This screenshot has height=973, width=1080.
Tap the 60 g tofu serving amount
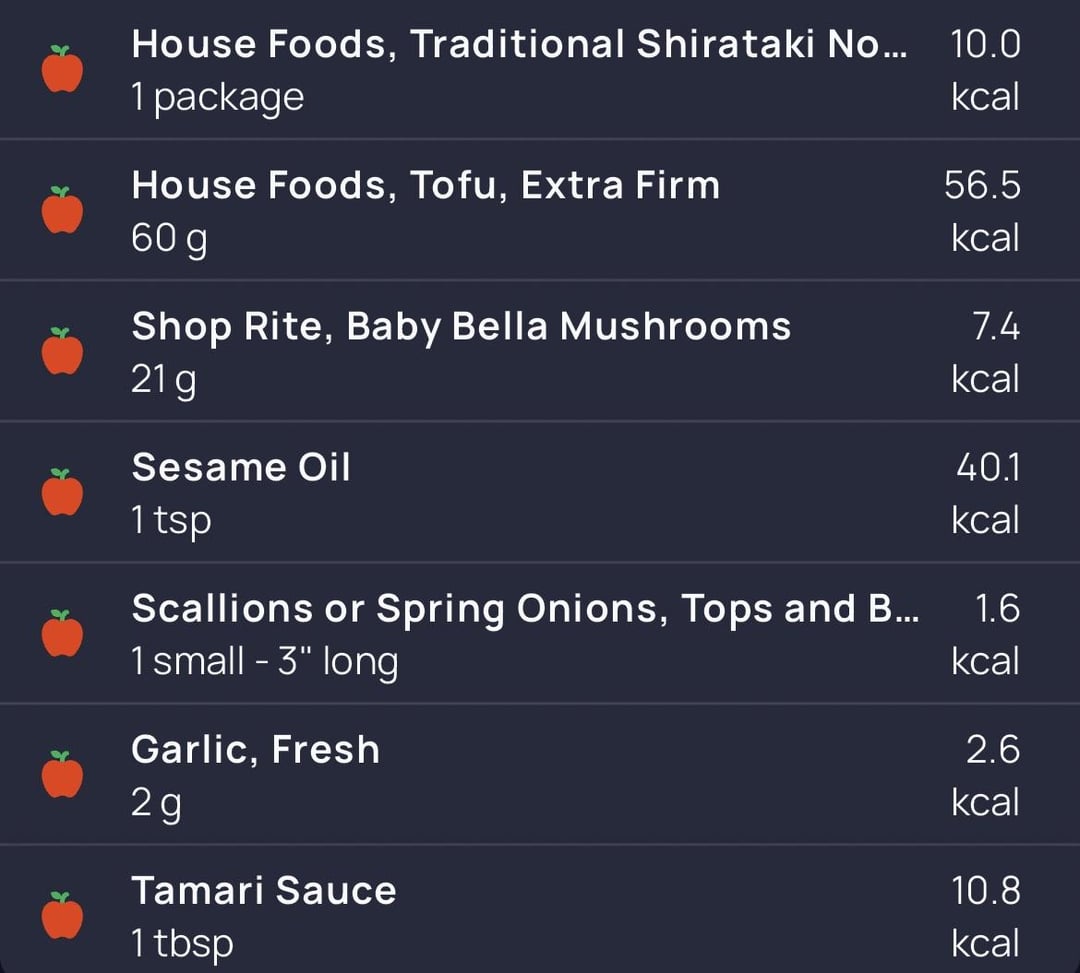pos(169,240)
